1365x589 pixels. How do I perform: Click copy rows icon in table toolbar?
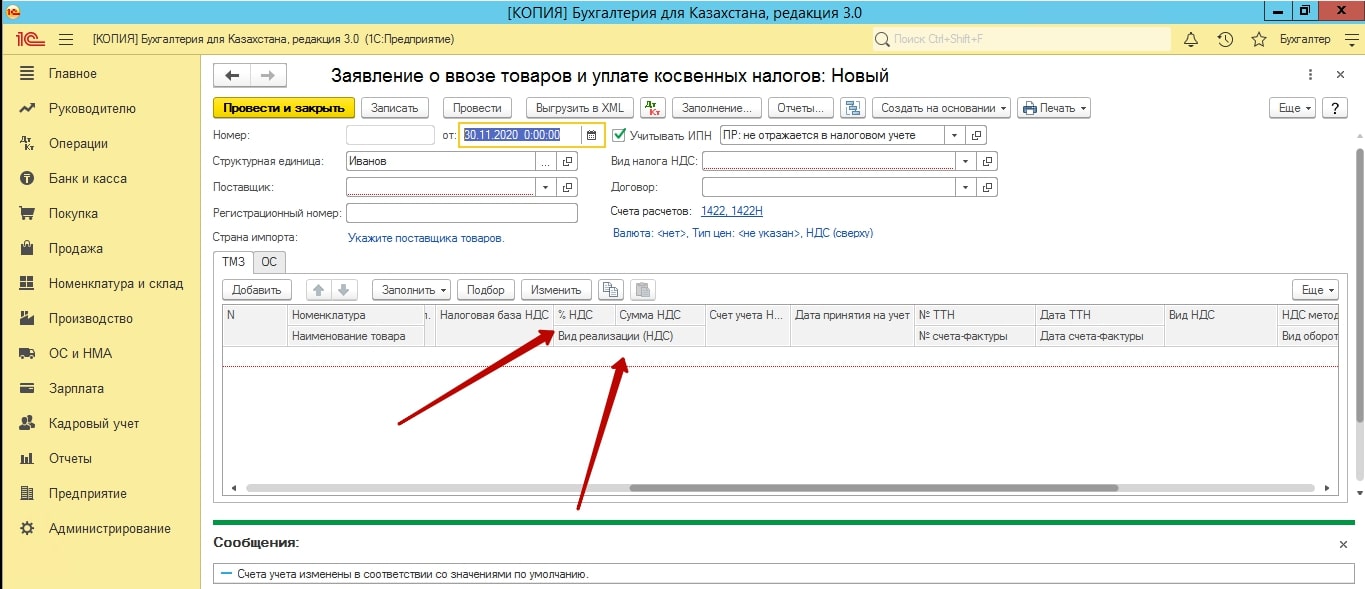609,290
